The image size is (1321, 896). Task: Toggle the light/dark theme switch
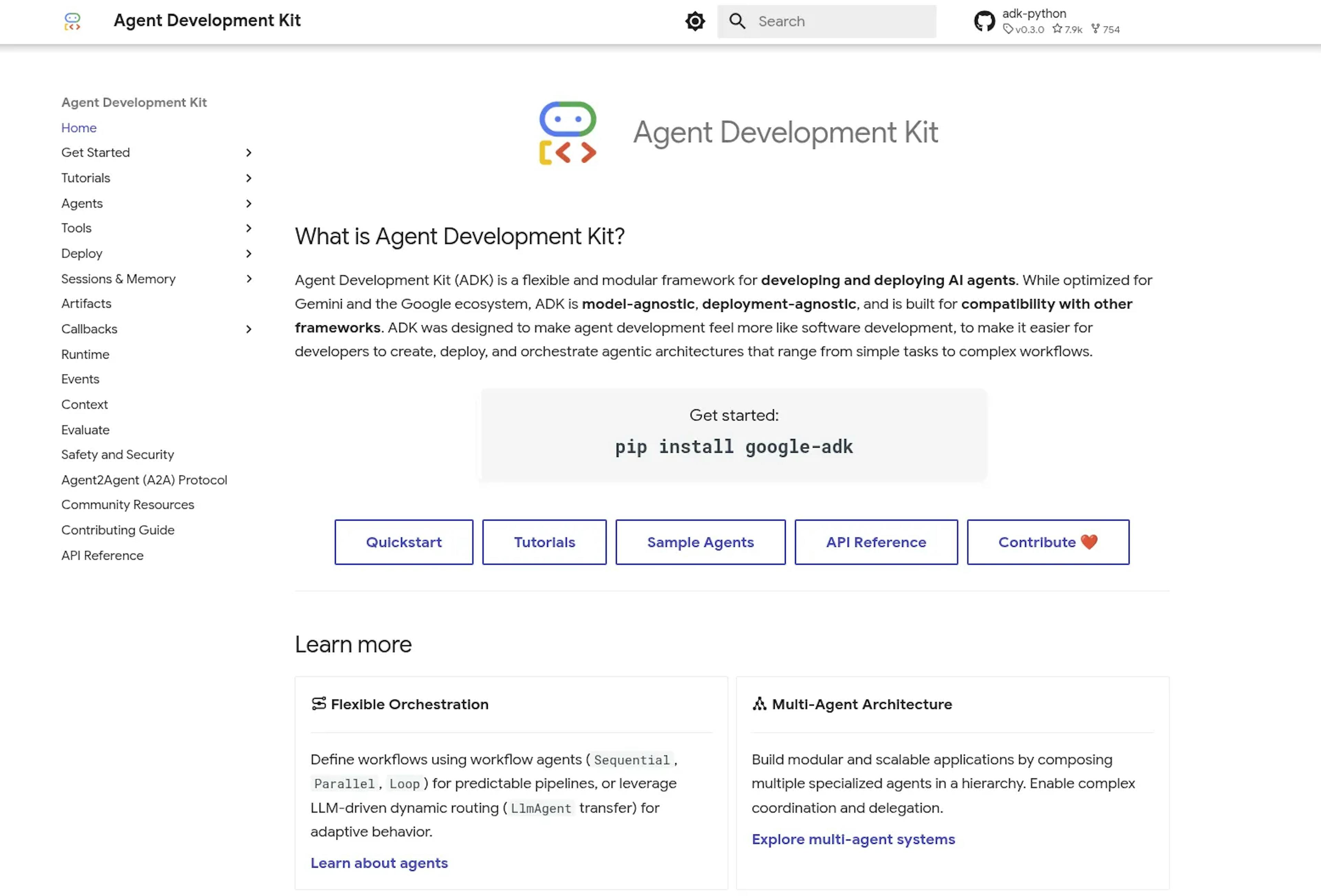[695, 22]
